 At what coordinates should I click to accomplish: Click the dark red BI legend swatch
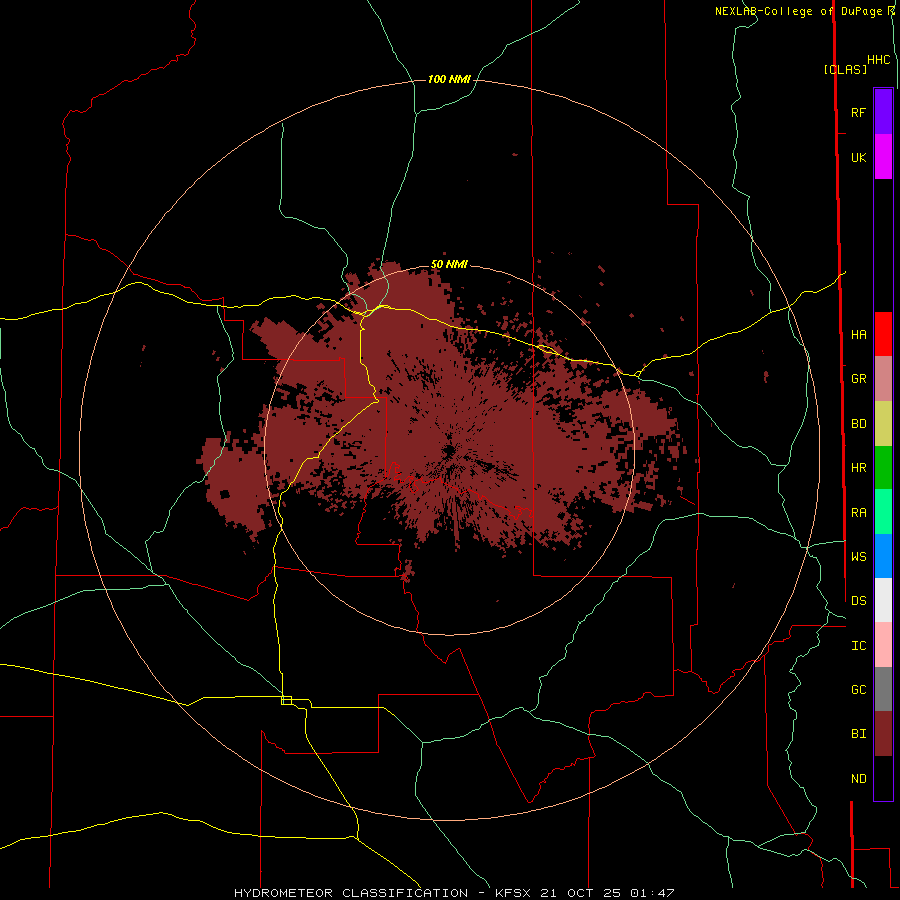[883, 734]
